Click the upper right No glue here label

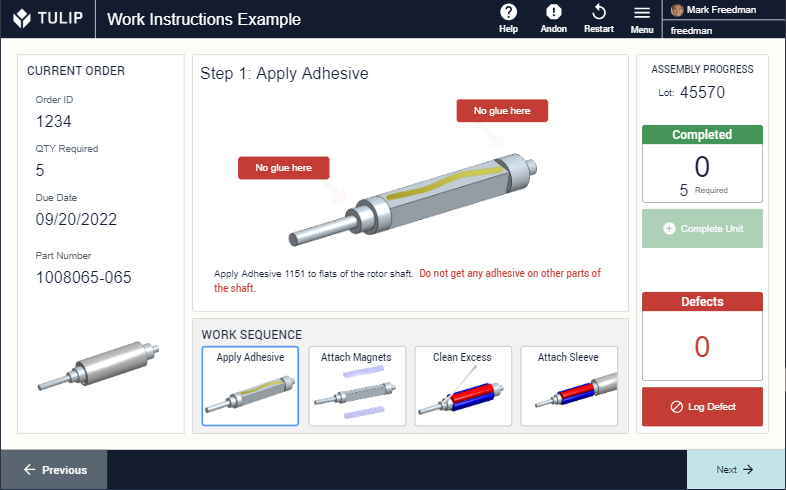click(502, 111)
